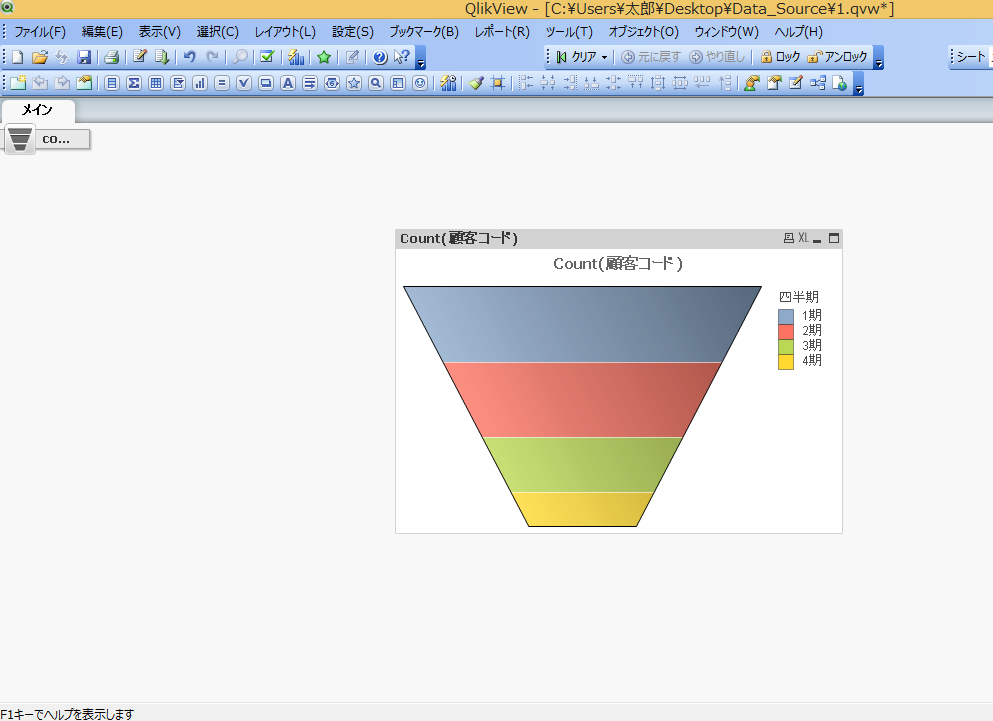Create a bookmark object star icon
The width and height of the screenshot is (993, 721).
click(353, 83)
